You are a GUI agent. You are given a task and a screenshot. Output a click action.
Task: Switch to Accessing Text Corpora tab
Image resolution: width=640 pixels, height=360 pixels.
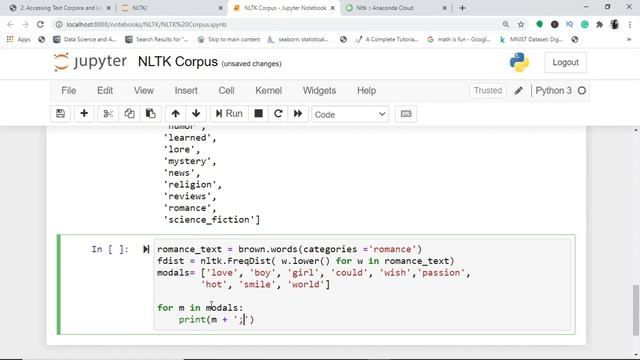click(60, 8)
